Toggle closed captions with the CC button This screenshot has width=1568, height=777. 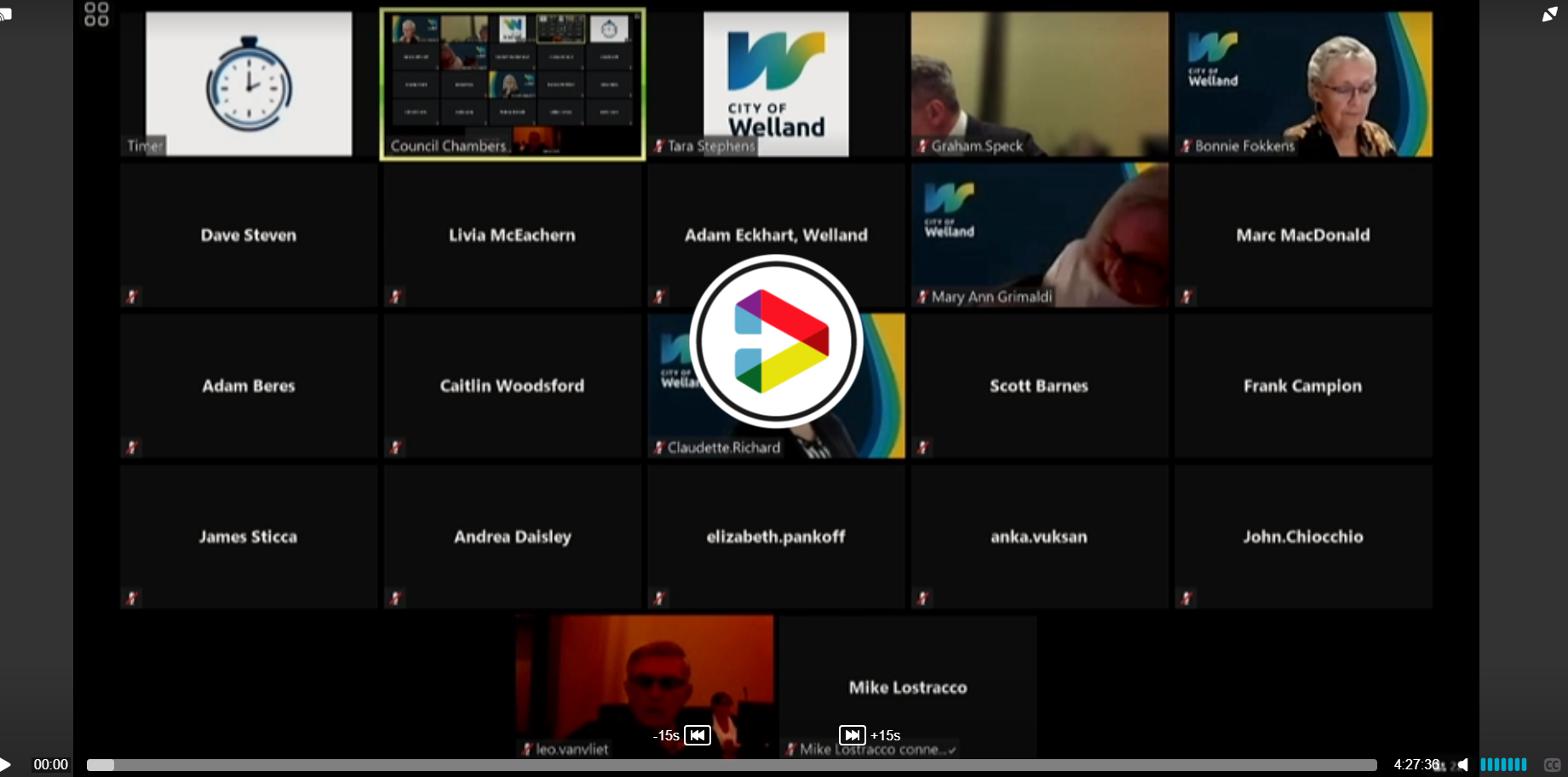click(x=1552, y=764)
